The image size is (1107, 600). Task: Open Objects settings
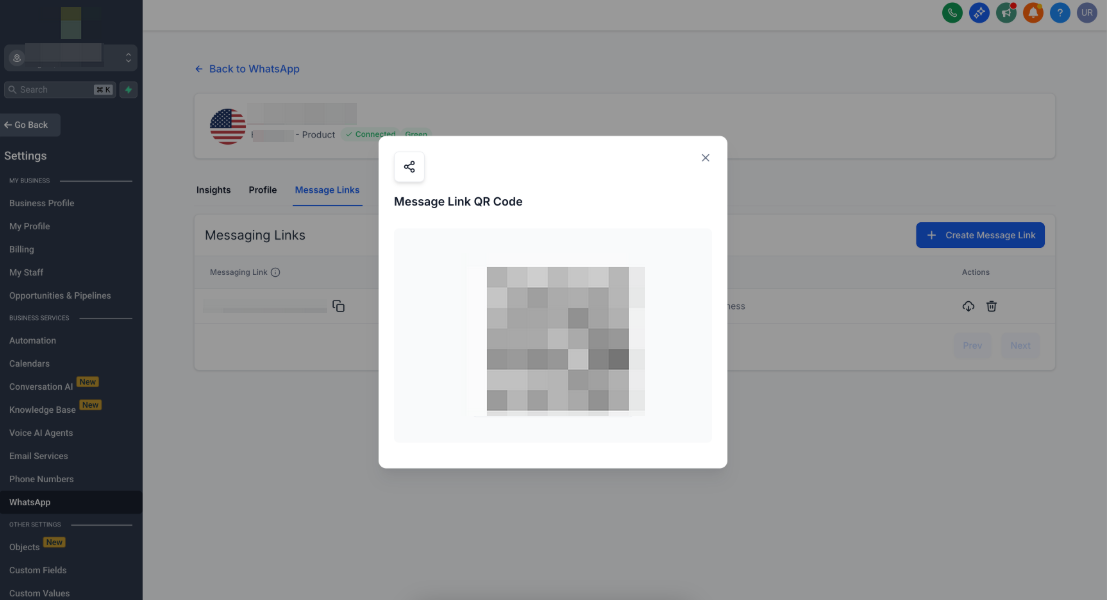(x=24, y=547)
